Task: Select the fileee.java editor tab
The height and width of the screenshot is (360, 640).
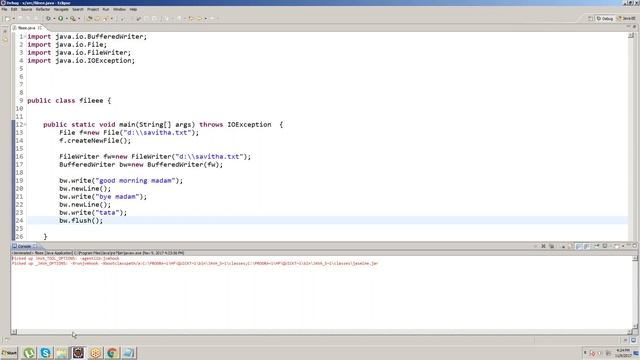Action: pos(26,28)
